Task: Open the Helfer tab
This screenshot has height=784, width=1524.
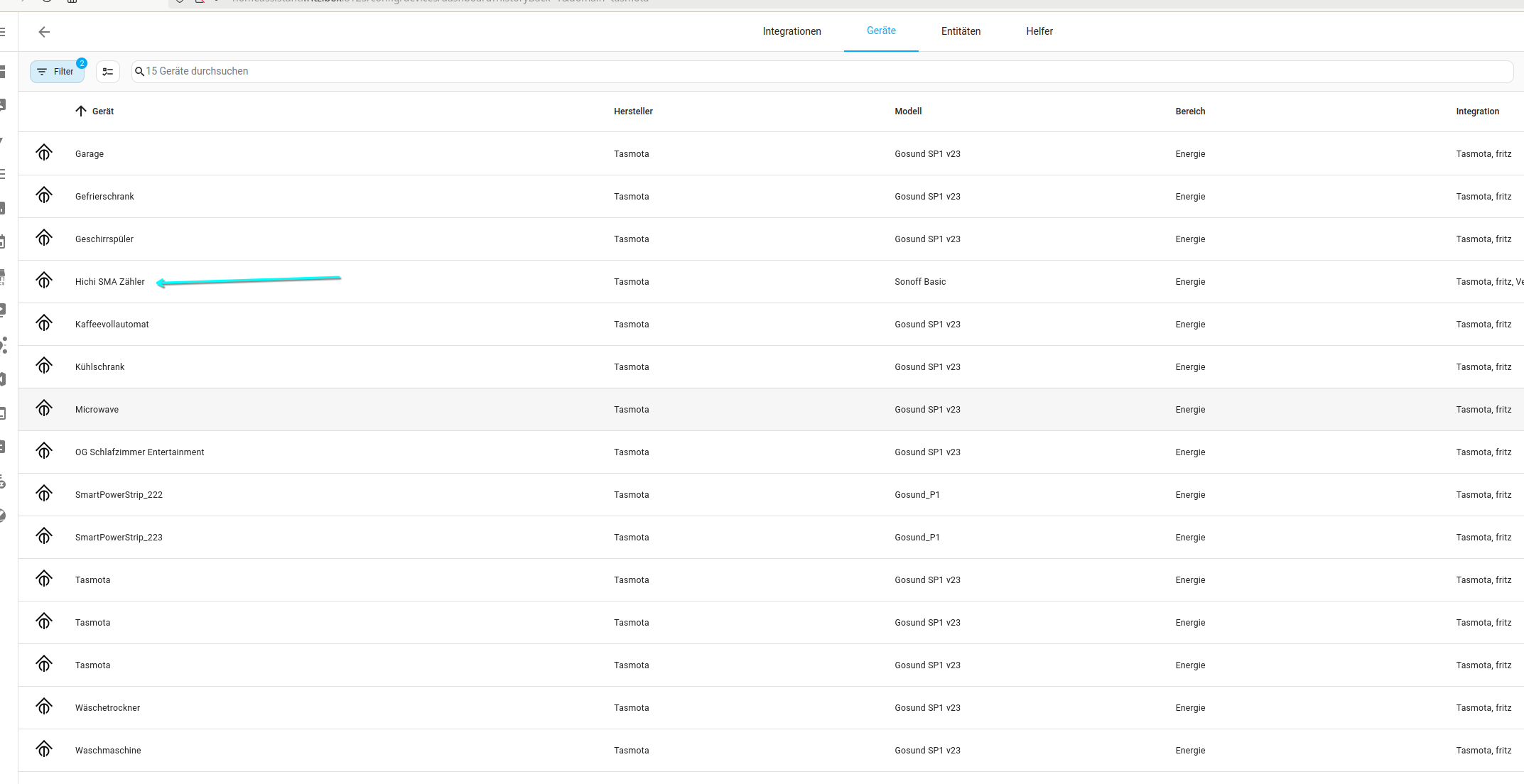Action: [x=1039, y=31]
